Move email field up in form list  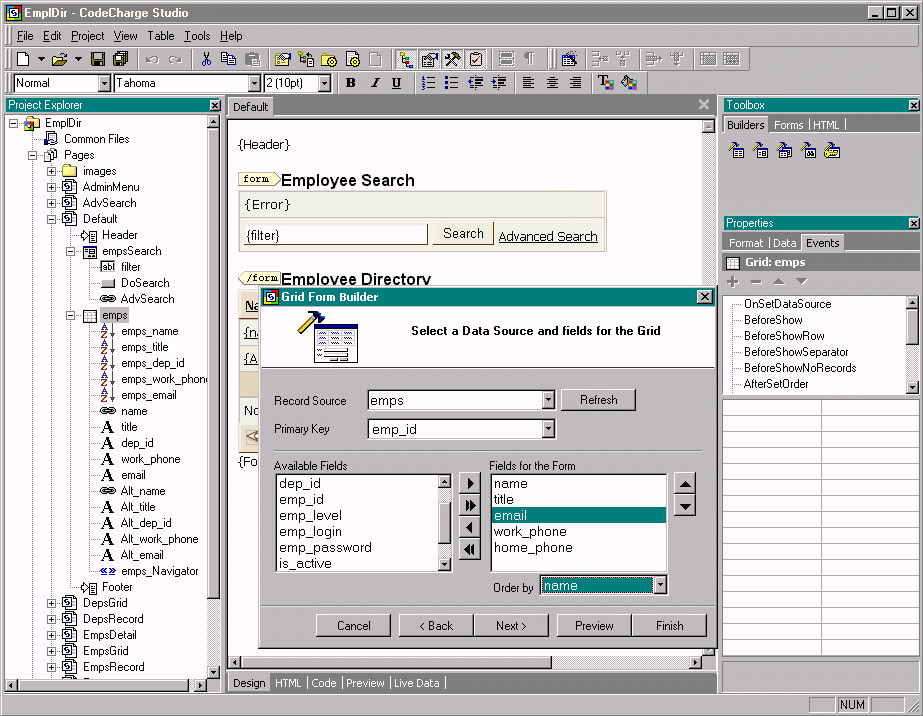[x=685, y=484]
